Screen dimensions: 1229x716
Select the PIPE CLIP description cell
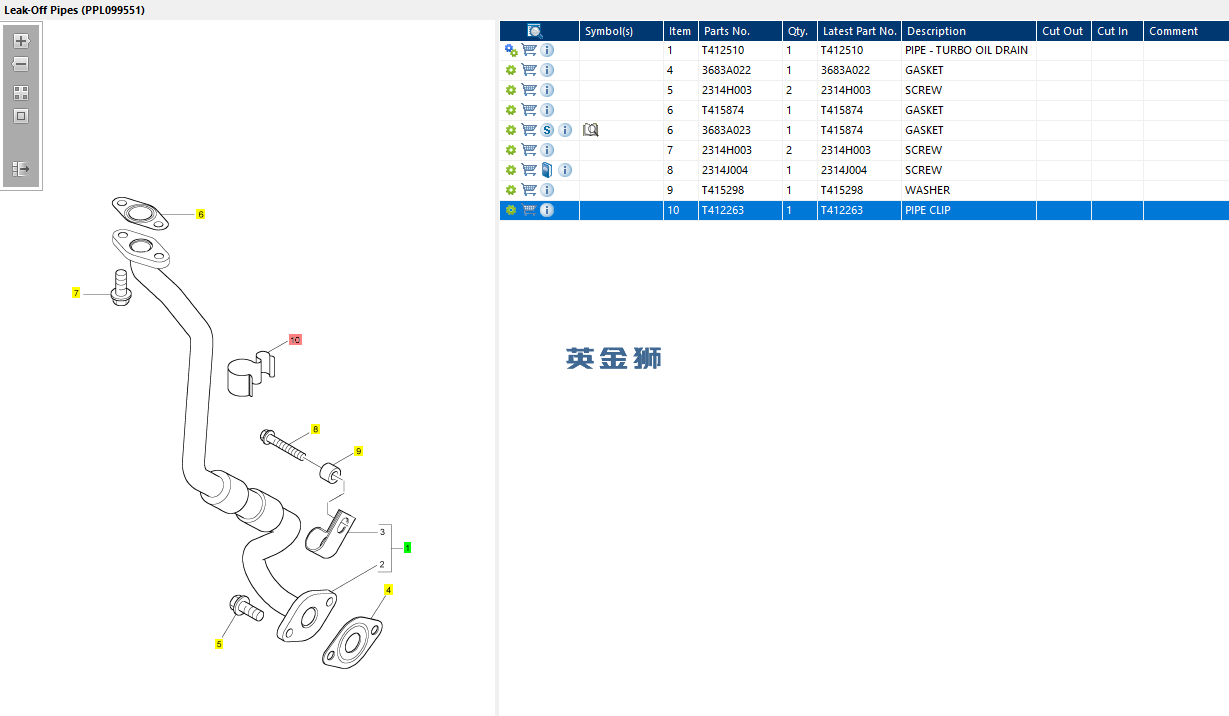[969, 210]
